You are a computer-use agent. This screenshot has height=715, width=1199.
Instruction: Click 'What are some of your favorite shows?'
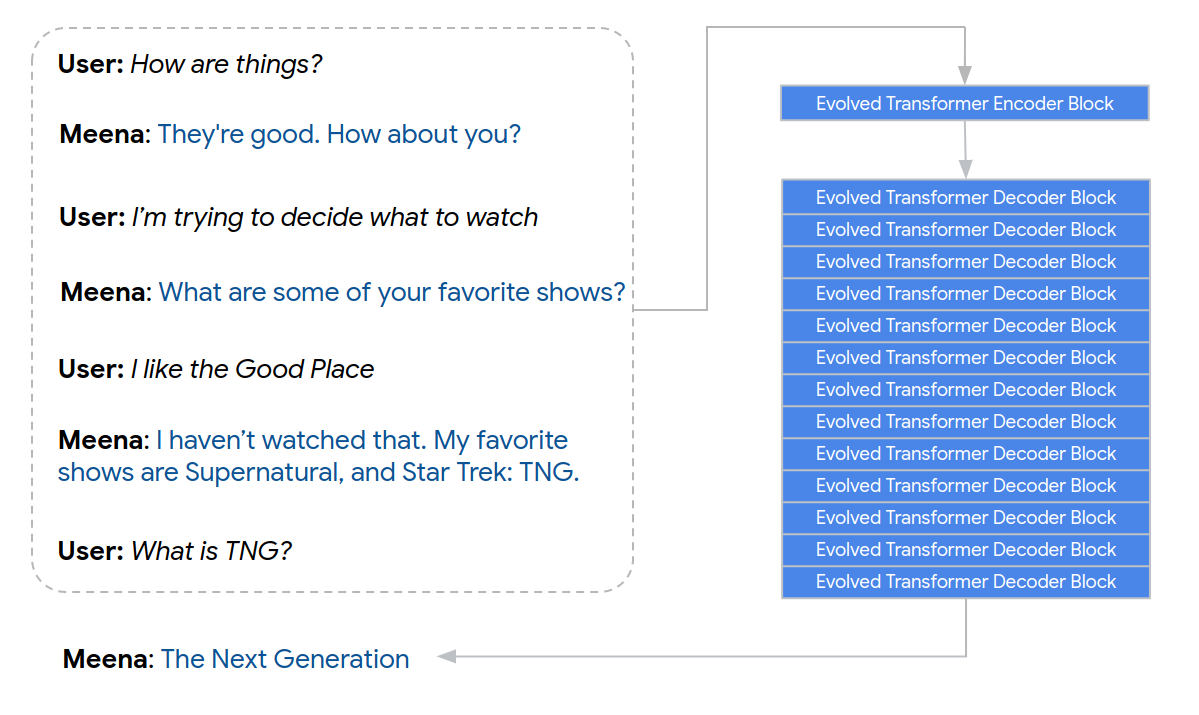coord(391,292)
